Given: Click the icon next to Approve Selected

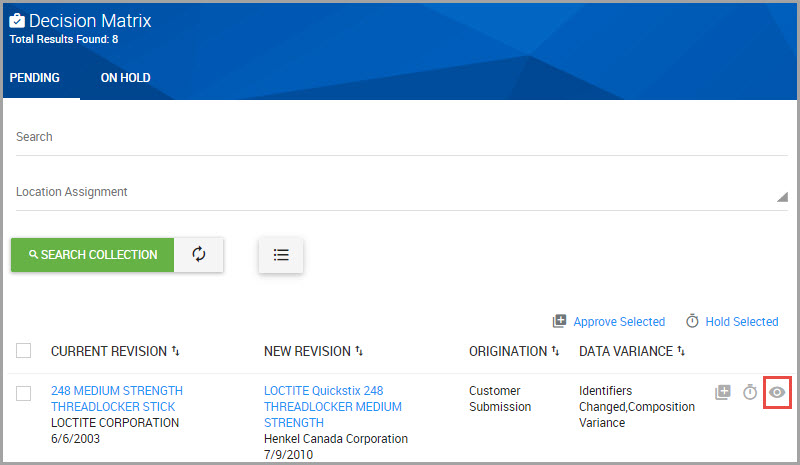Looking at the screenshot, I should [x=559, y=321].
